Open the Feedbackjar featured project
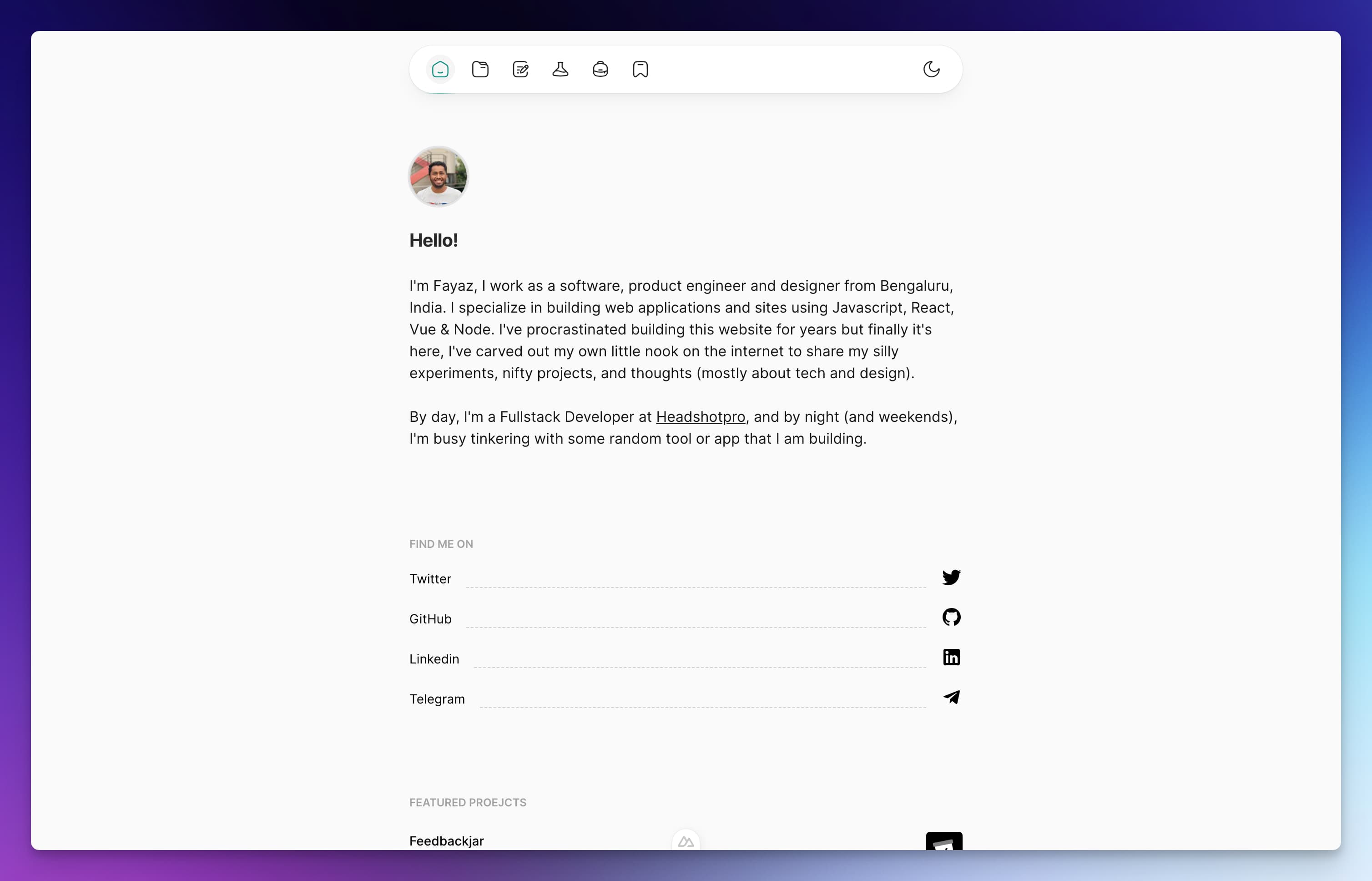The image size is (1372, 881). coord(446,841)
